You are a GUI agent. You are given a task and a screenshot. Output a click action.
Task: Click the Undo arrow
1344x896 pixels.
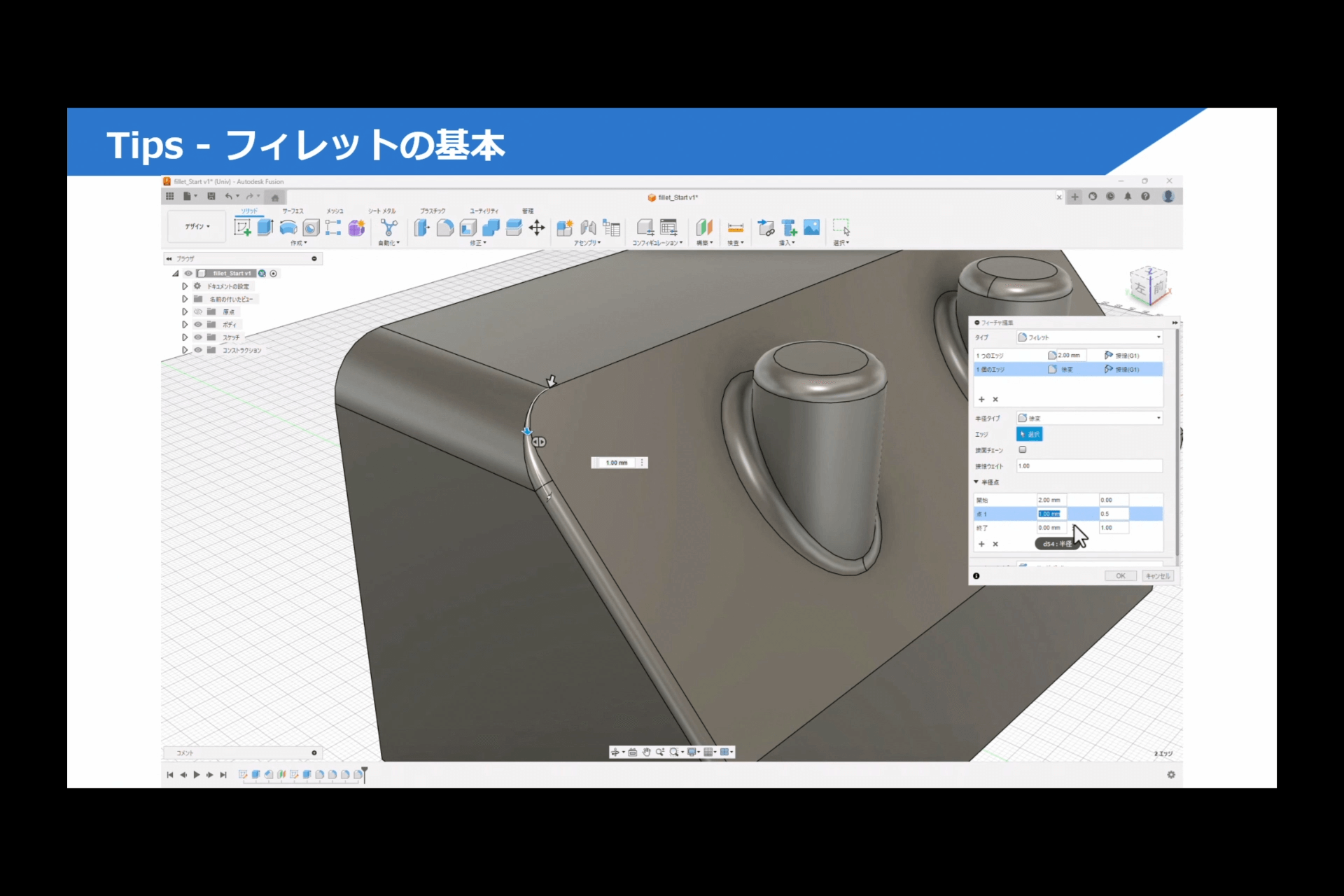(x=229, y=197)
